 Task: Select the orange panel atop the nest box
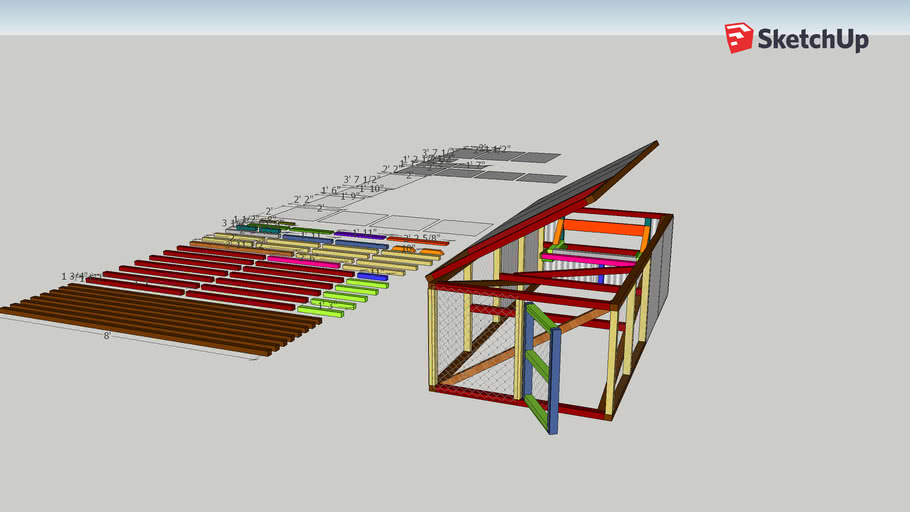(604, 226)
